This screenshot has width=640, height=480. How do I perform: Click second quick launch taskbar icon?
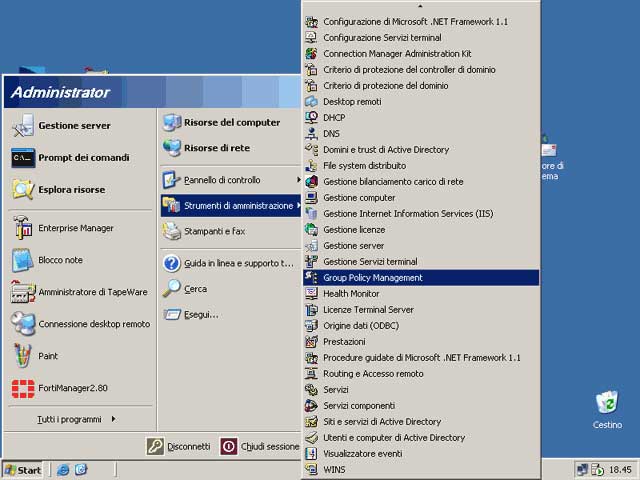(x=81, y=470)
